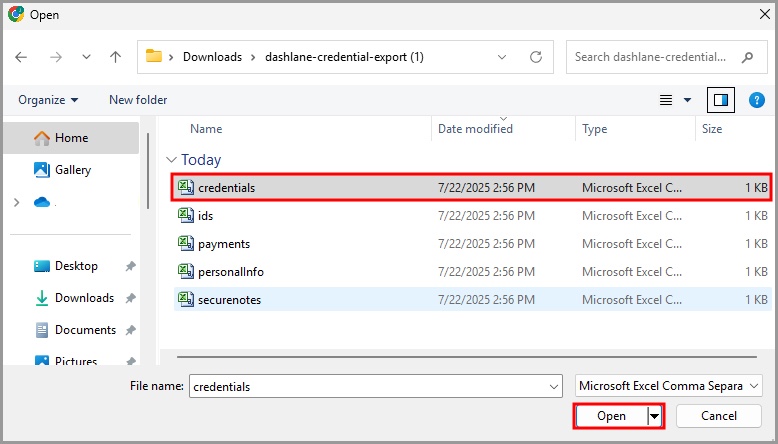Select the securenotes file
Image resolution: width=778 pixels, height=444 pixels.
(x=471, y=300)
